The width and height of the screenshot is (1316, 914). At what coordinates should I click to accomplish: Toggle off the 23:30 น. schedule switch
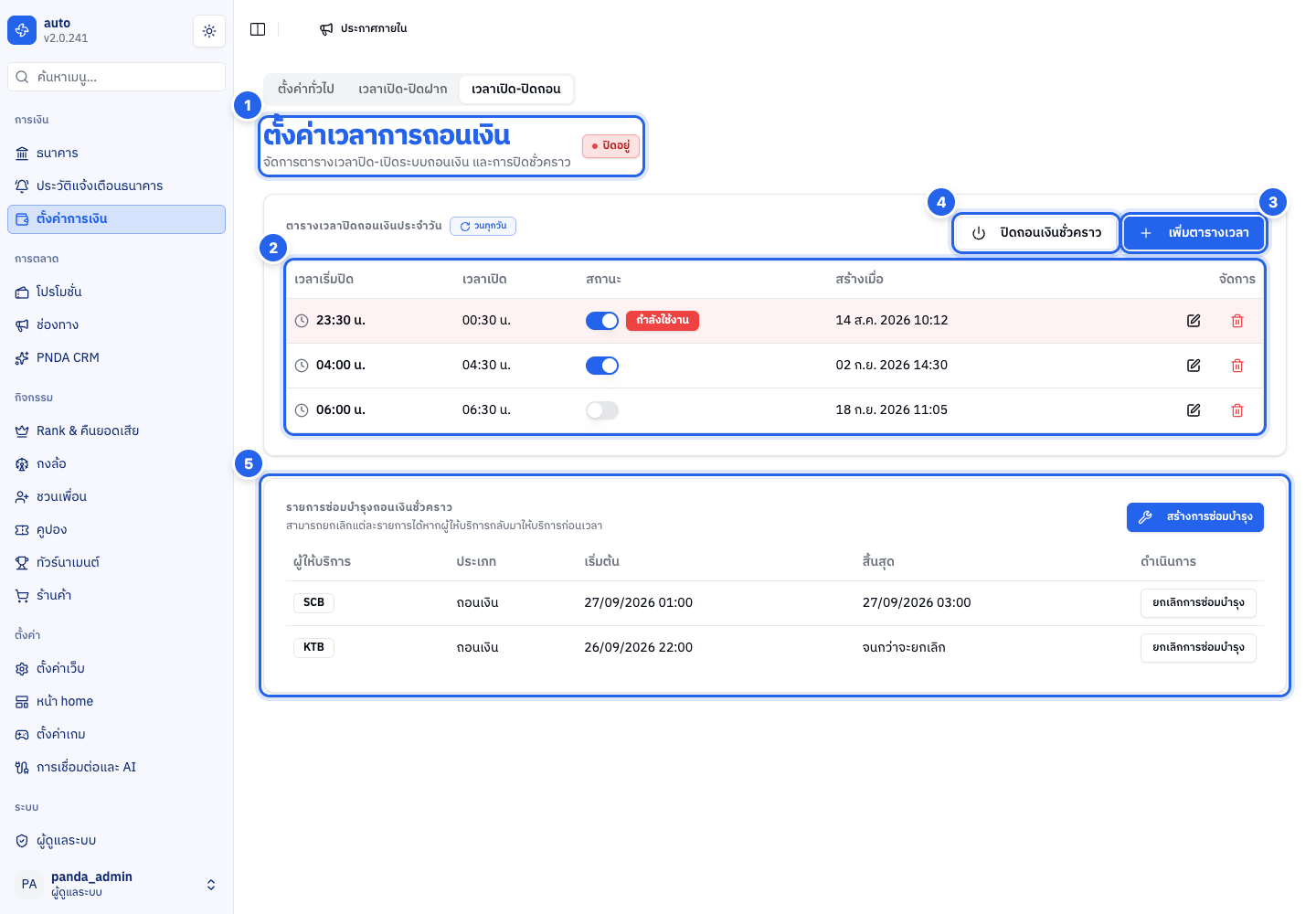click(x=602, y=321)
